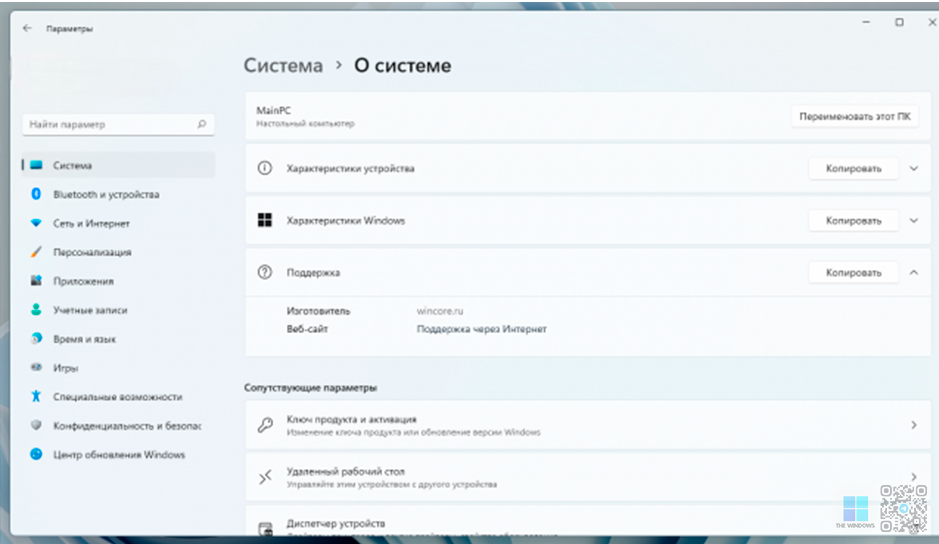The height and width of the screenshot is (544, 939).
Task: Click the wincore.ru manufacturer value
Action: click(x=440, y=311)
